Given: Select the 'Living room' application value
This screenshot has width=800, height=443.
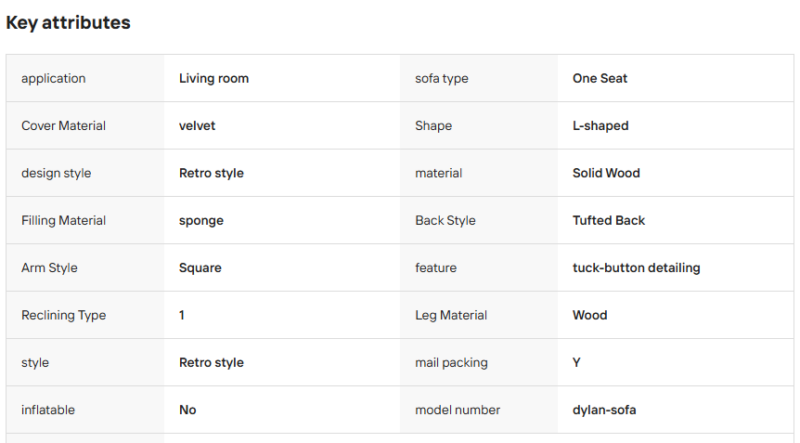Looking at the screenshot, I should pyautogui.click(x=214, y=79).
